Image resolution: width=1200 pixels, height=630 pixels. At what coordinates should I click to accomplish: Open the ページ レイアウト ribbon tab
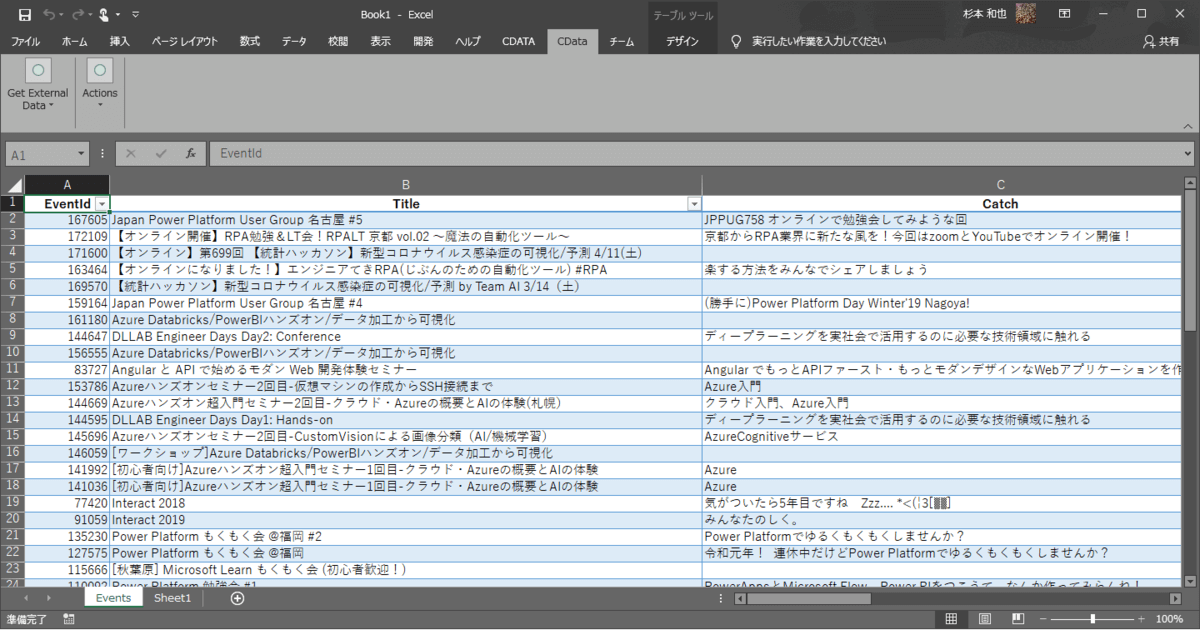[x=185, y=41]
